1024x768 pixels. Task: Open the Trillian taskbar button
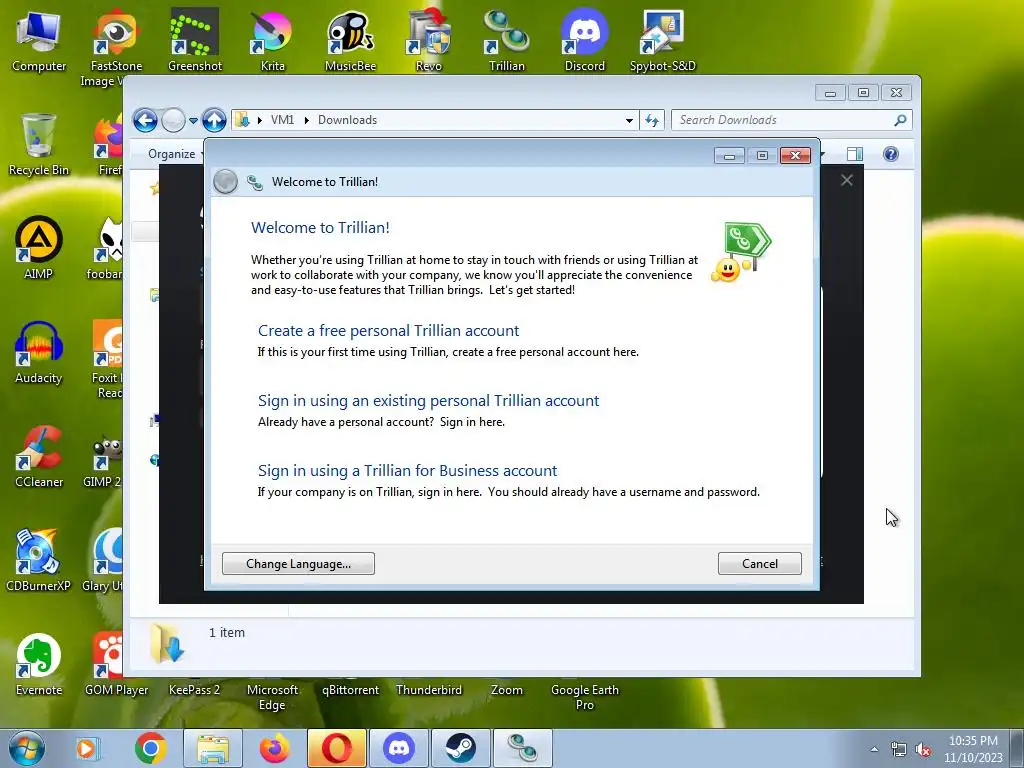point(522,748)
